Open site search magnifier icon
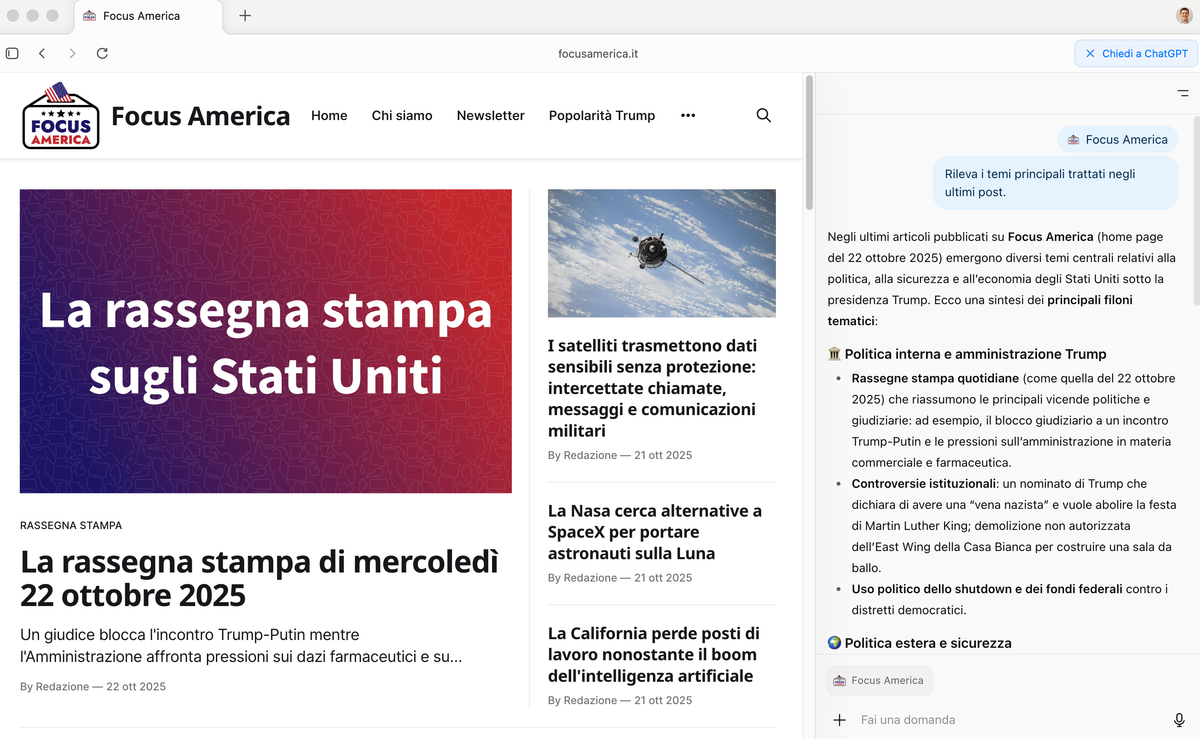The height and width of the screenshot is (739, 1200). pyautogui.click(x=763, y=115)
